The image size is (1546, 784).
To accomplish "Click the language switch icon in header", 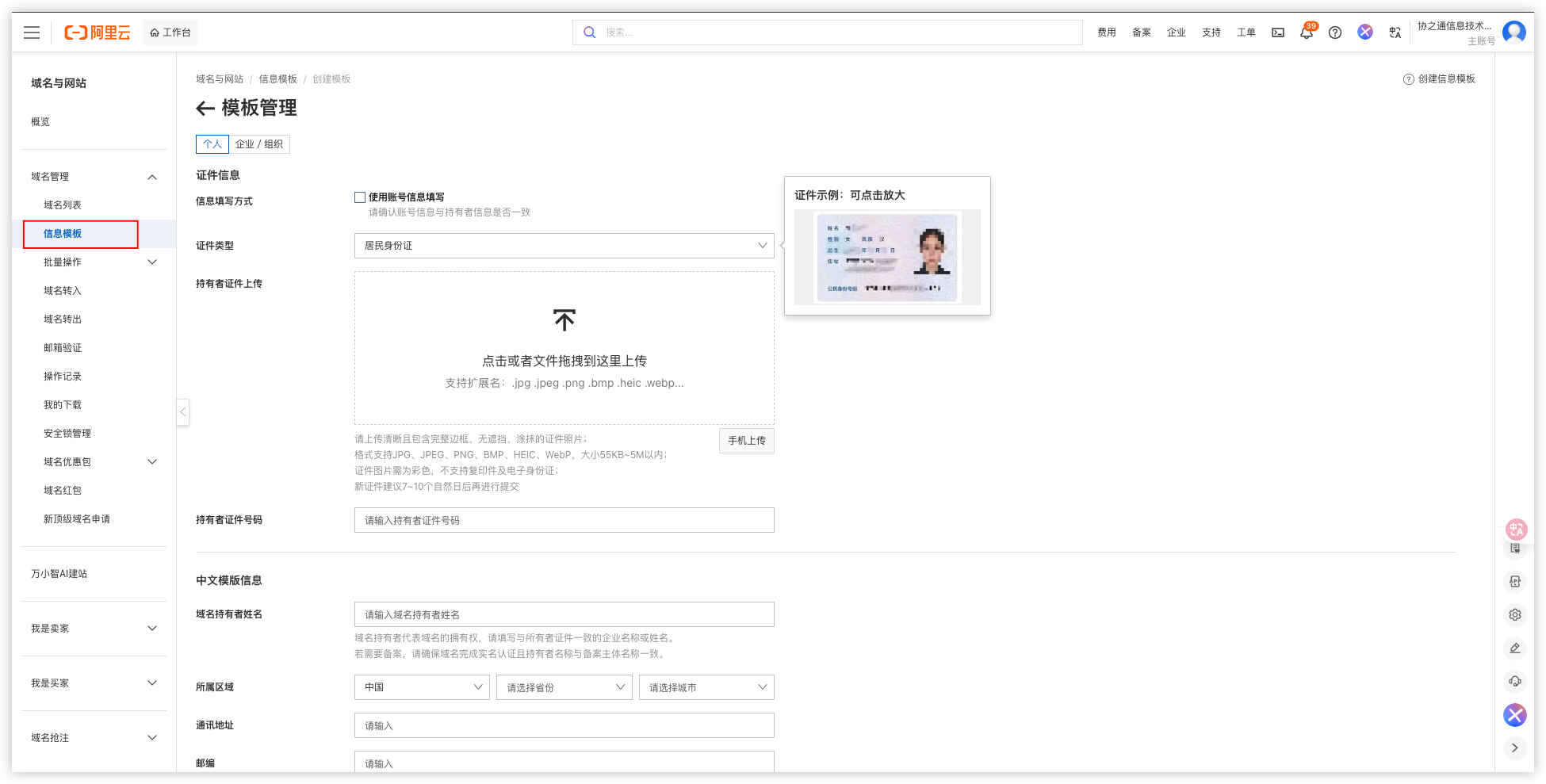I will coord(1395,33).
